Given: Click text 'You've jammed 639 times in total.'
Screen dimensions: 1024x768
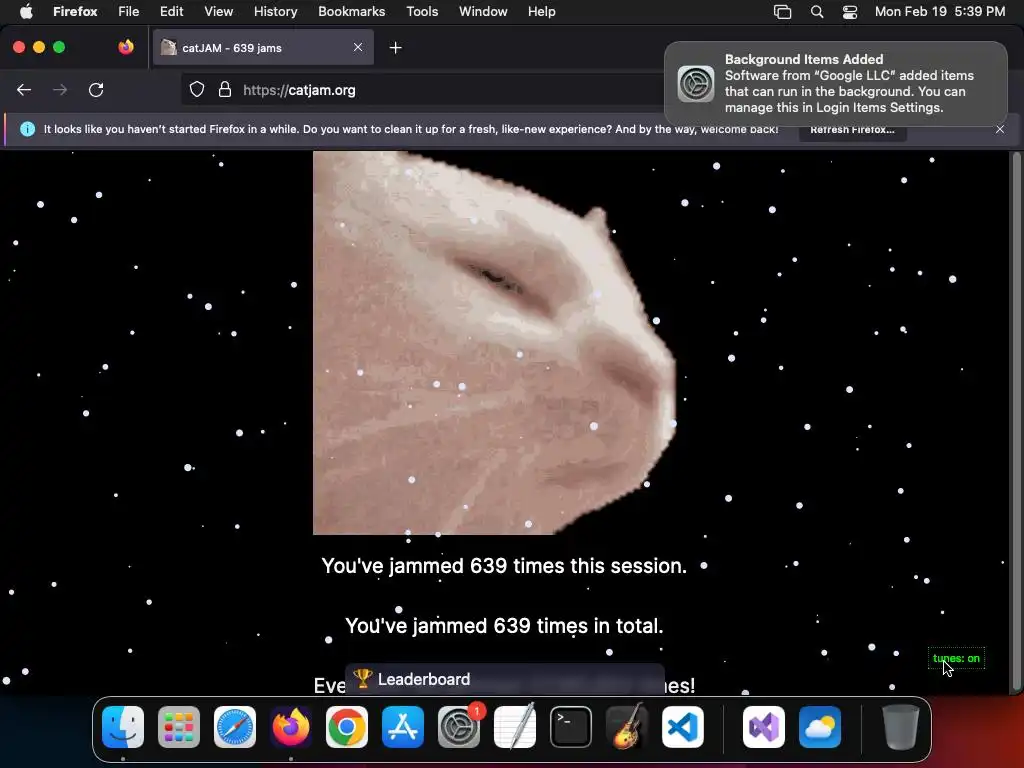Looking at the screenshot, I should tap(504, 626).
